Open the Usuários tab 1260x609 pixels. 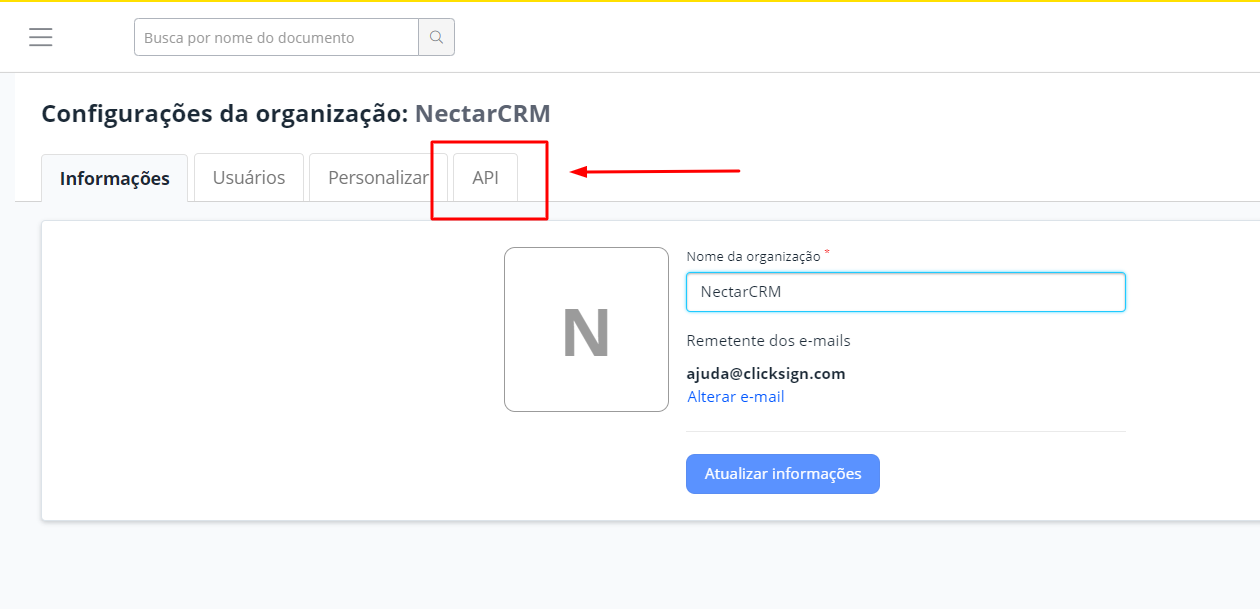point(249,178)
